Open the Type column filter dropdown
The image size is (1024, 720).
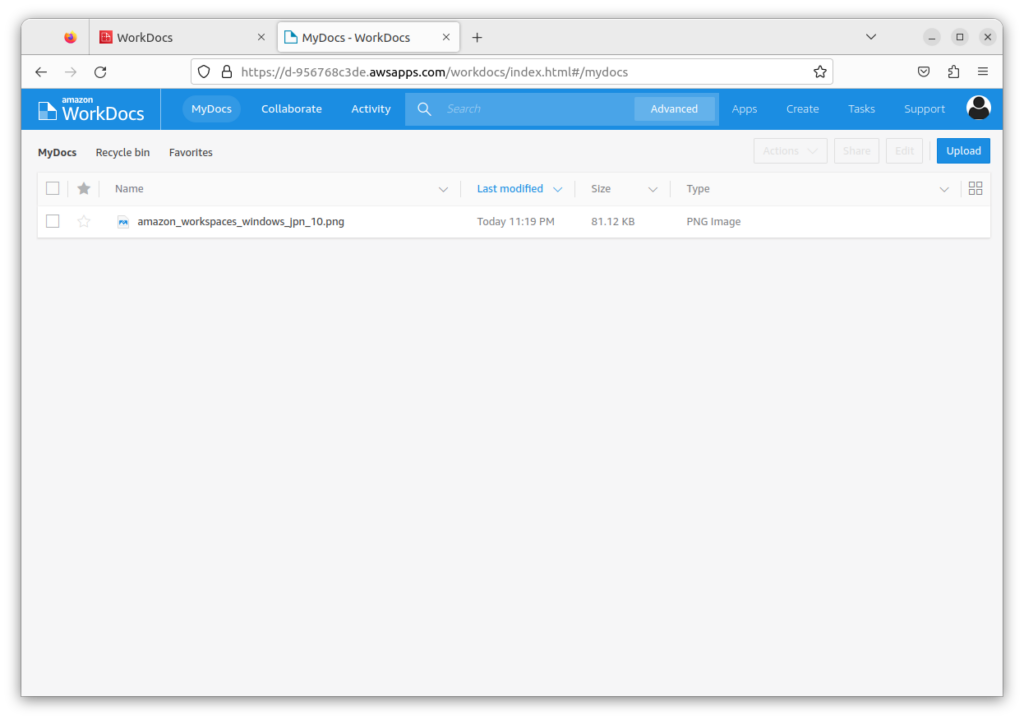coord(943,188)
